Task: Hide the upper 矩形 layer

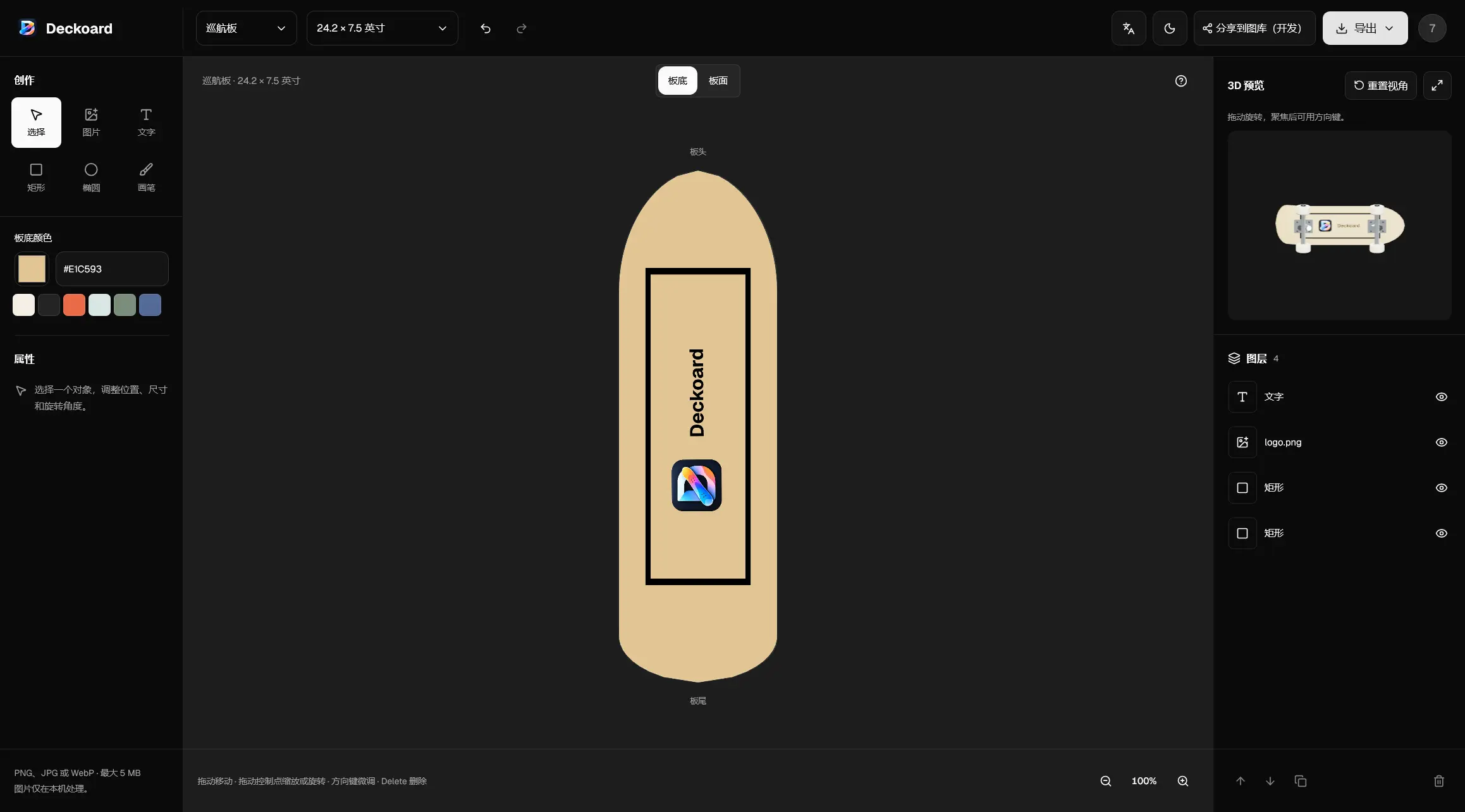Action: click(x=1442, y=488)
